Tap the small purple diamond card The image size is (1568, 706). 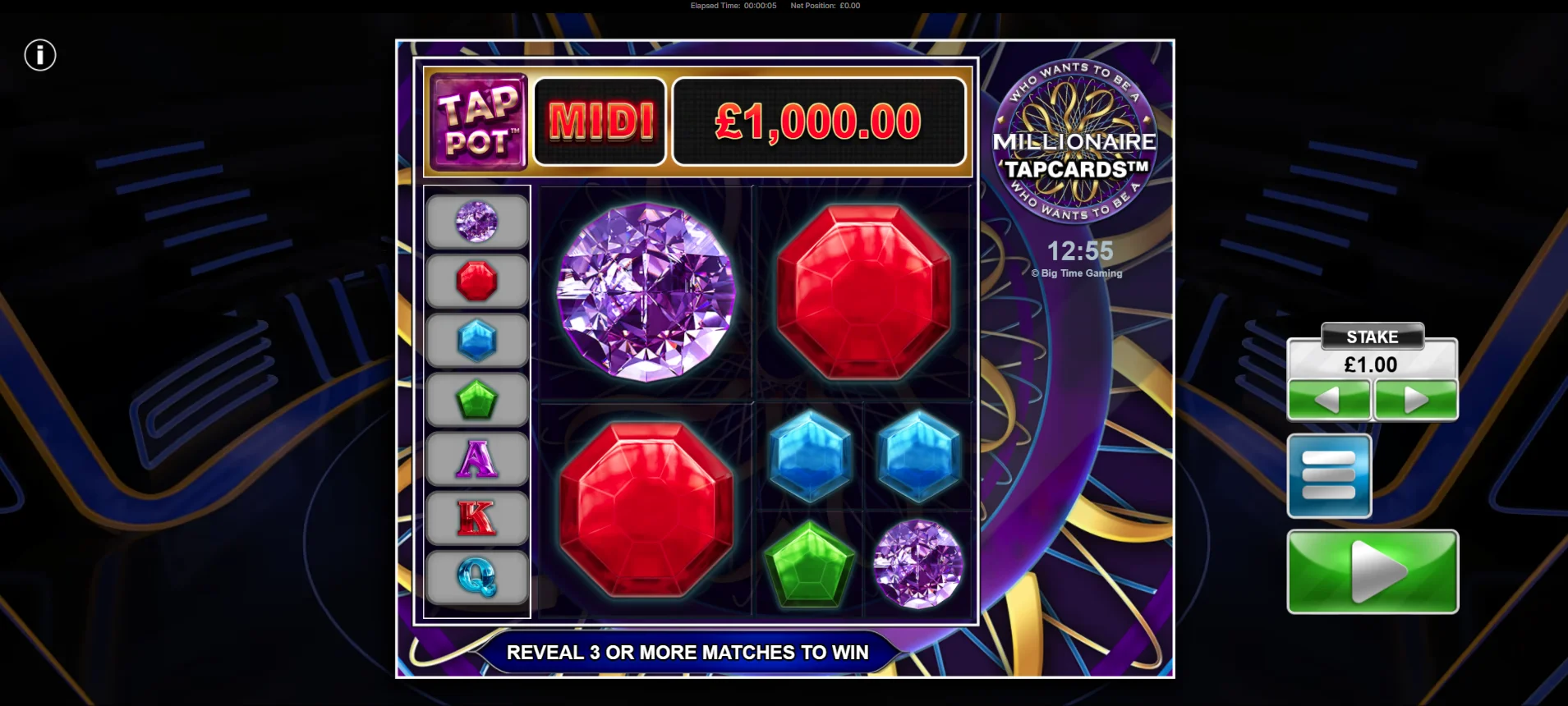[x=918, y=563]
